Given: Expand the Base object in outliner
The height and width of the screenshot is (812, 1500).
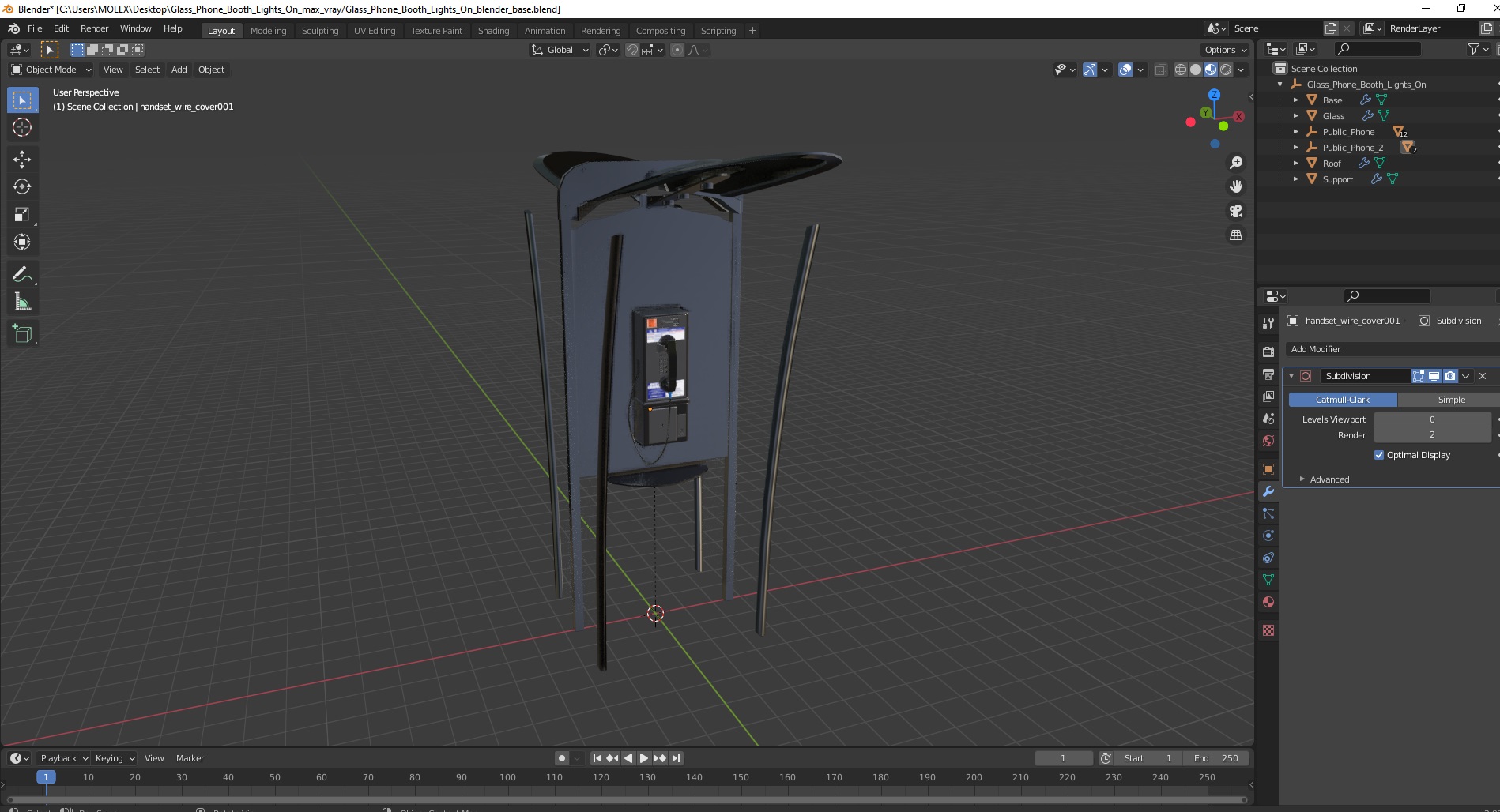Looking at the screenshot, I should tap(1296, 100).
